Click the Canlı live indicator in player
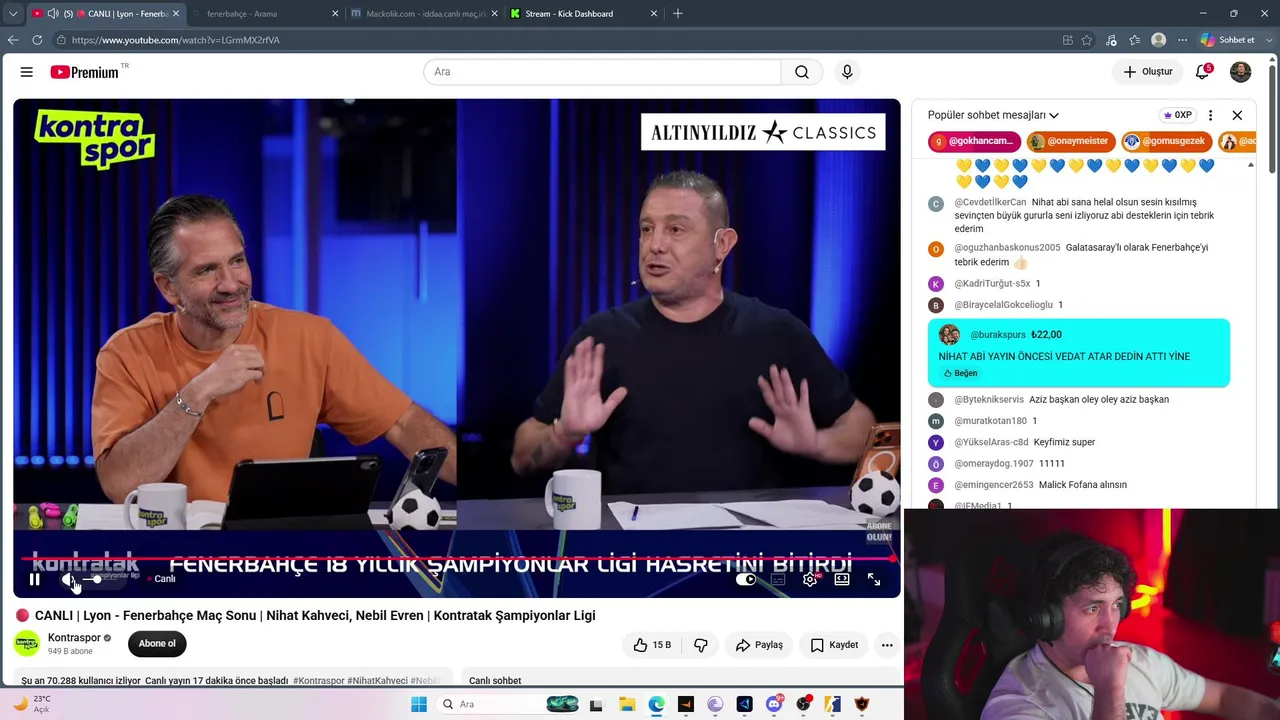This screenshot has width=1280, height=720. (x=162, y=579)
